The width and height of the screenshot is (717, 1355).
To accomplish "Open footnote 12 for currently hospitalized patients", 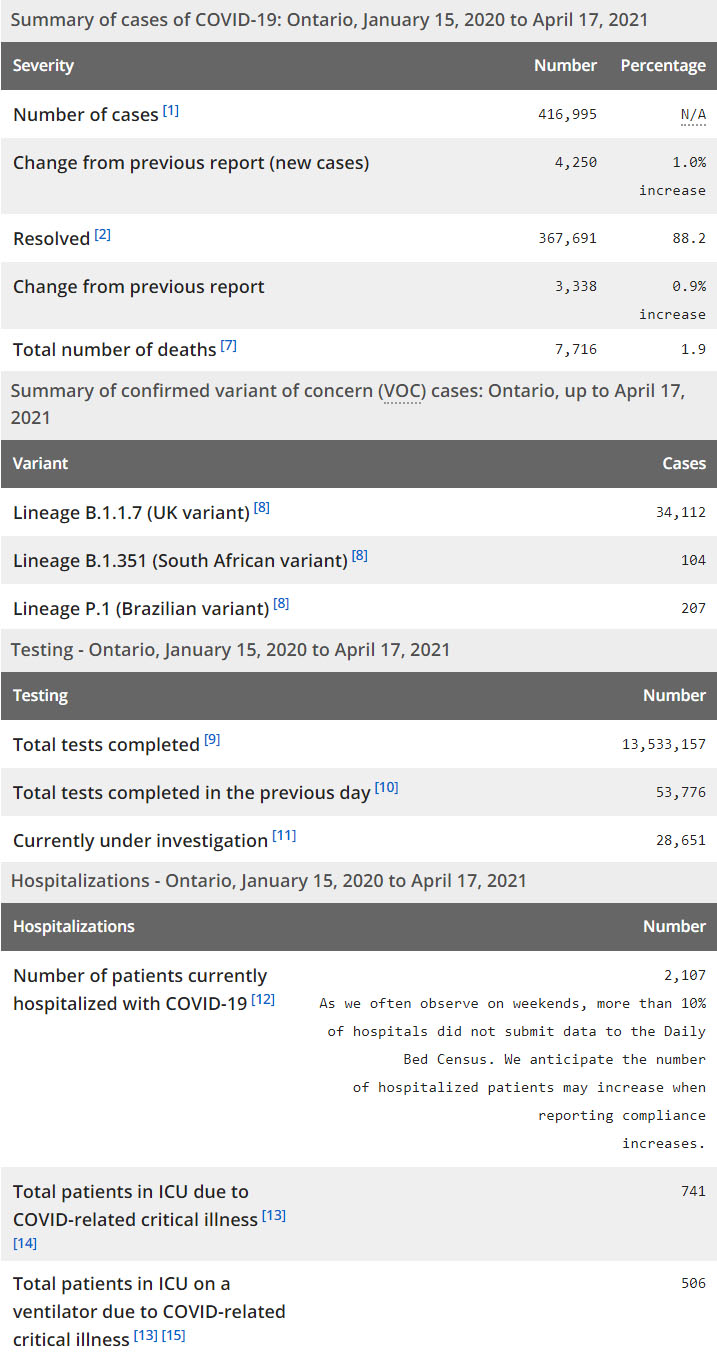I will pyautogui.click(x=263, y=1000).
